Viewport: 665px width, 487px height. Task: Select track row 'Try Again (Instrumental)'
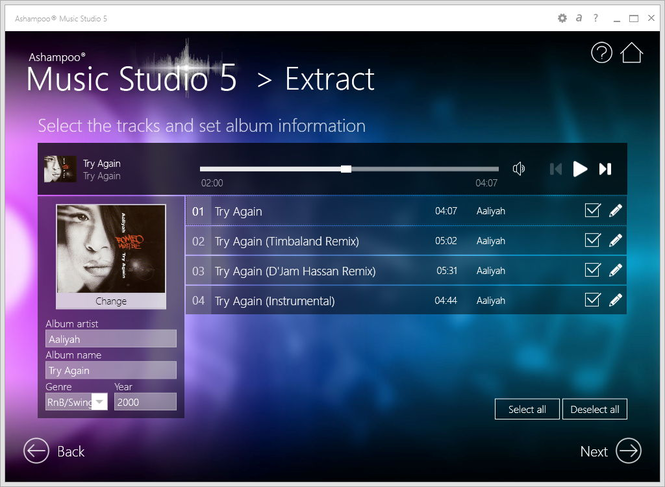coord(406,300)
